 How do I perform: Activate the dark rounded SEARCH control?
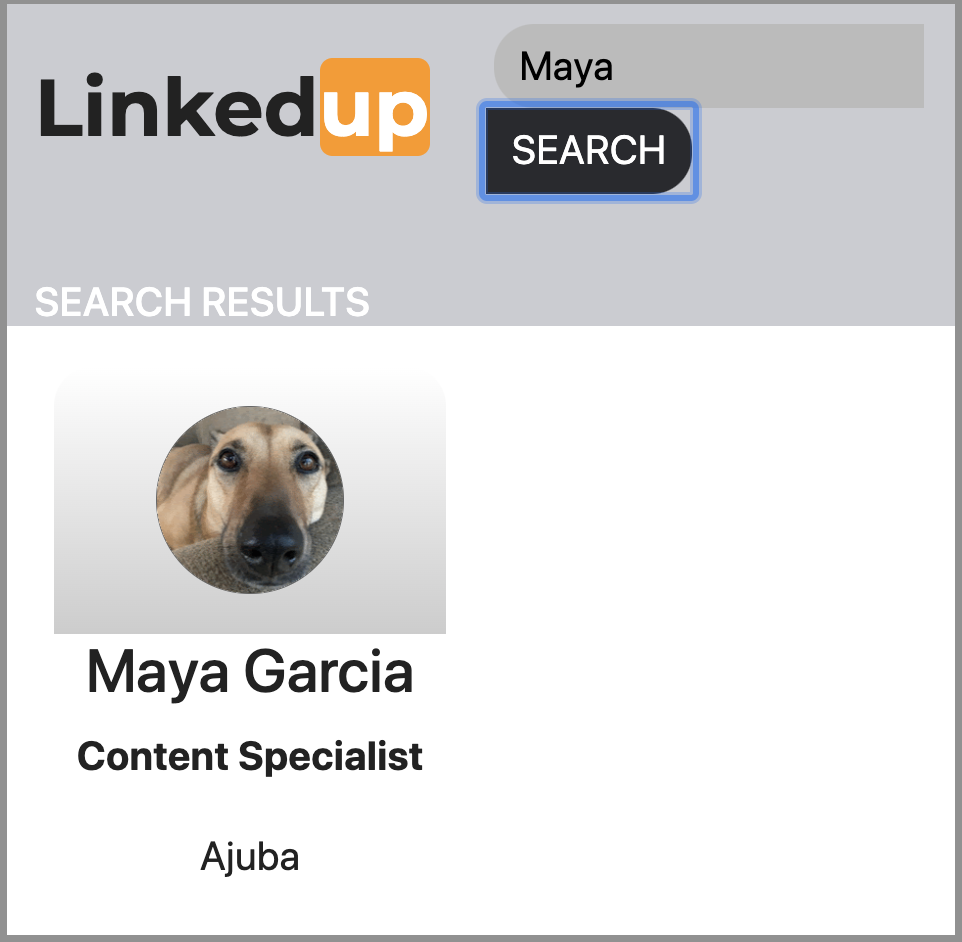(588, 151)
